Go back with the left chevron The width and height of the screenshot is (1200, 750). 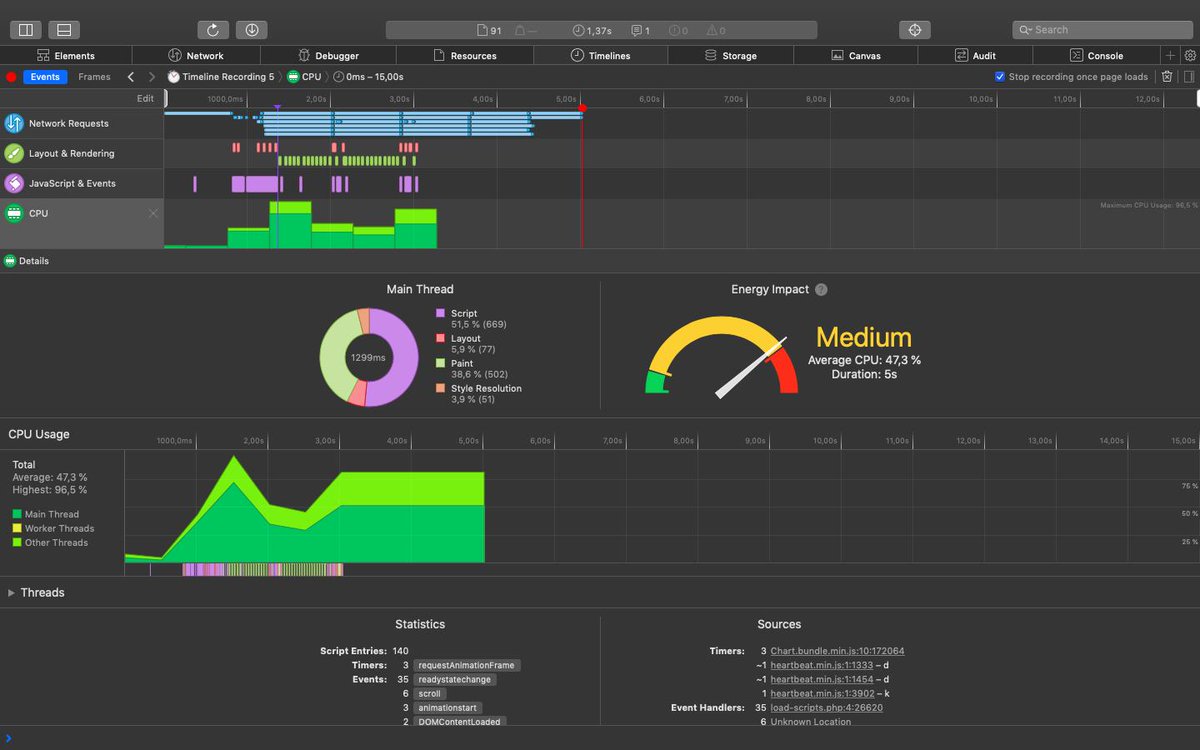coord(131,77)
